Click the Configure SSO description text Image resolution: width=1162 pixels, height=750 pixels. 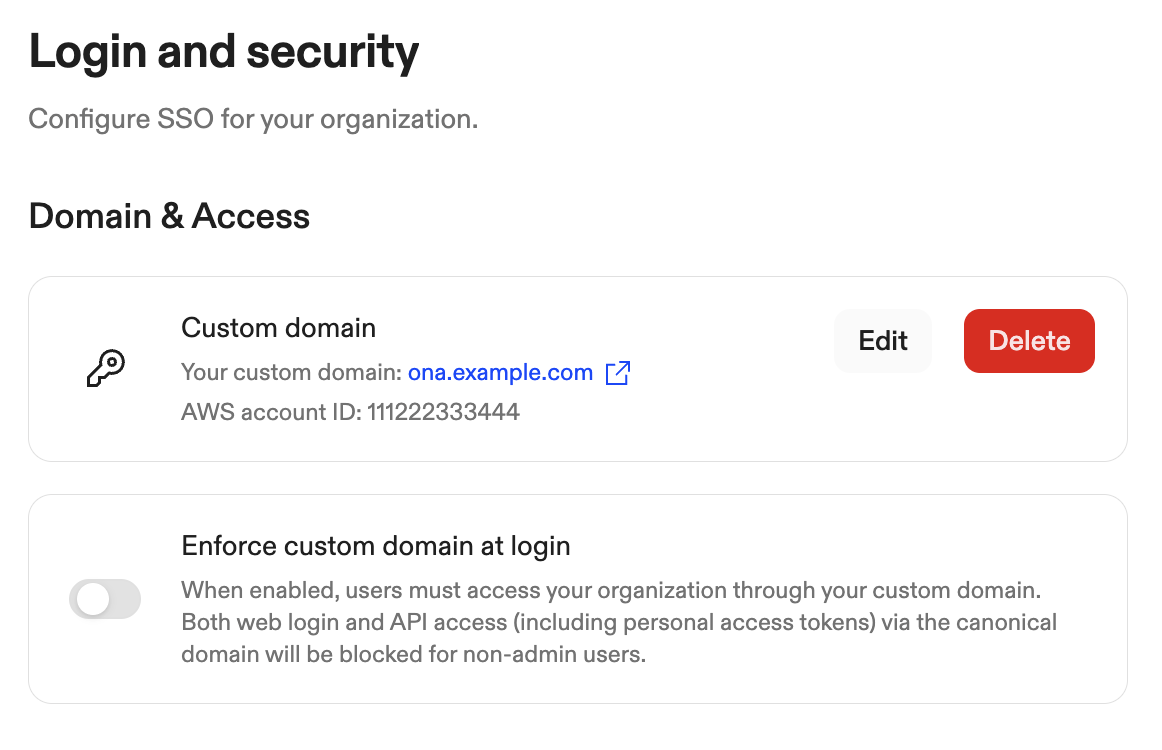pyautogui.click(x=253, y=119)
